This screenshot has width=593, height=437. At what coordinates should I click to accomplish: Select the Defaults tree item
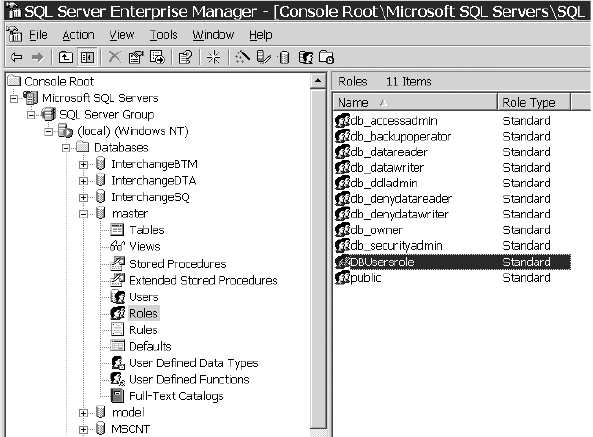click(x=150, y=346)
